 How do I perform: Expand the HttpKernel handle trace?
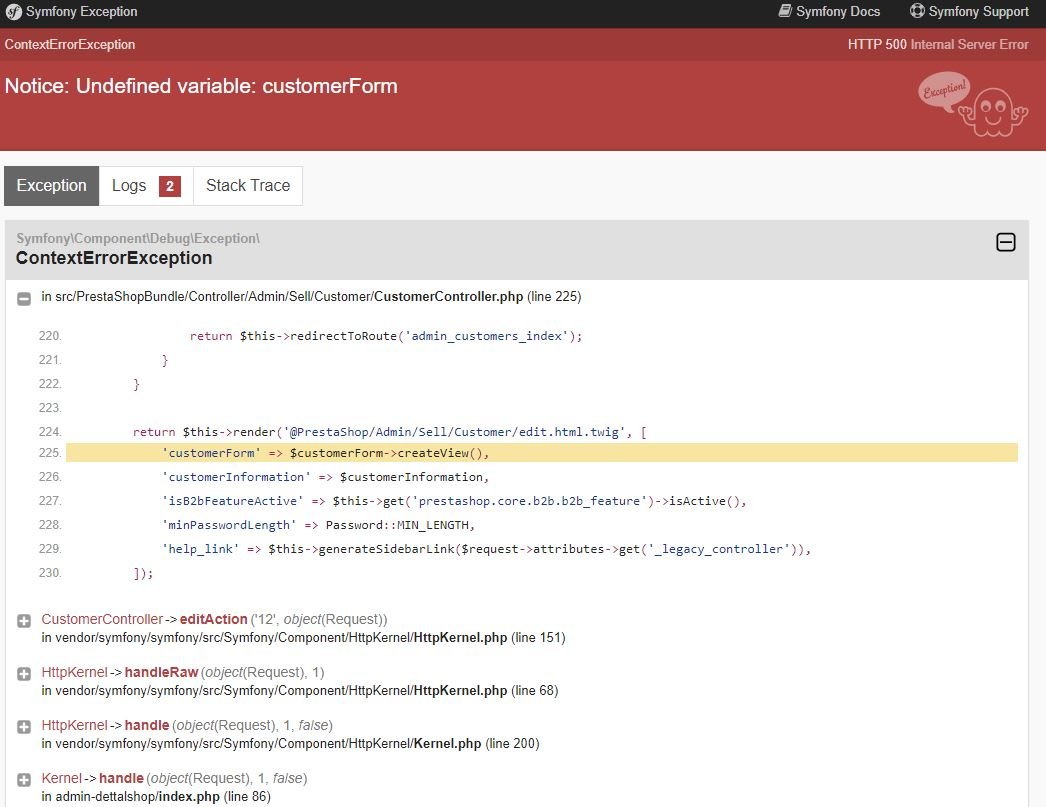click(x=24, y=727)
